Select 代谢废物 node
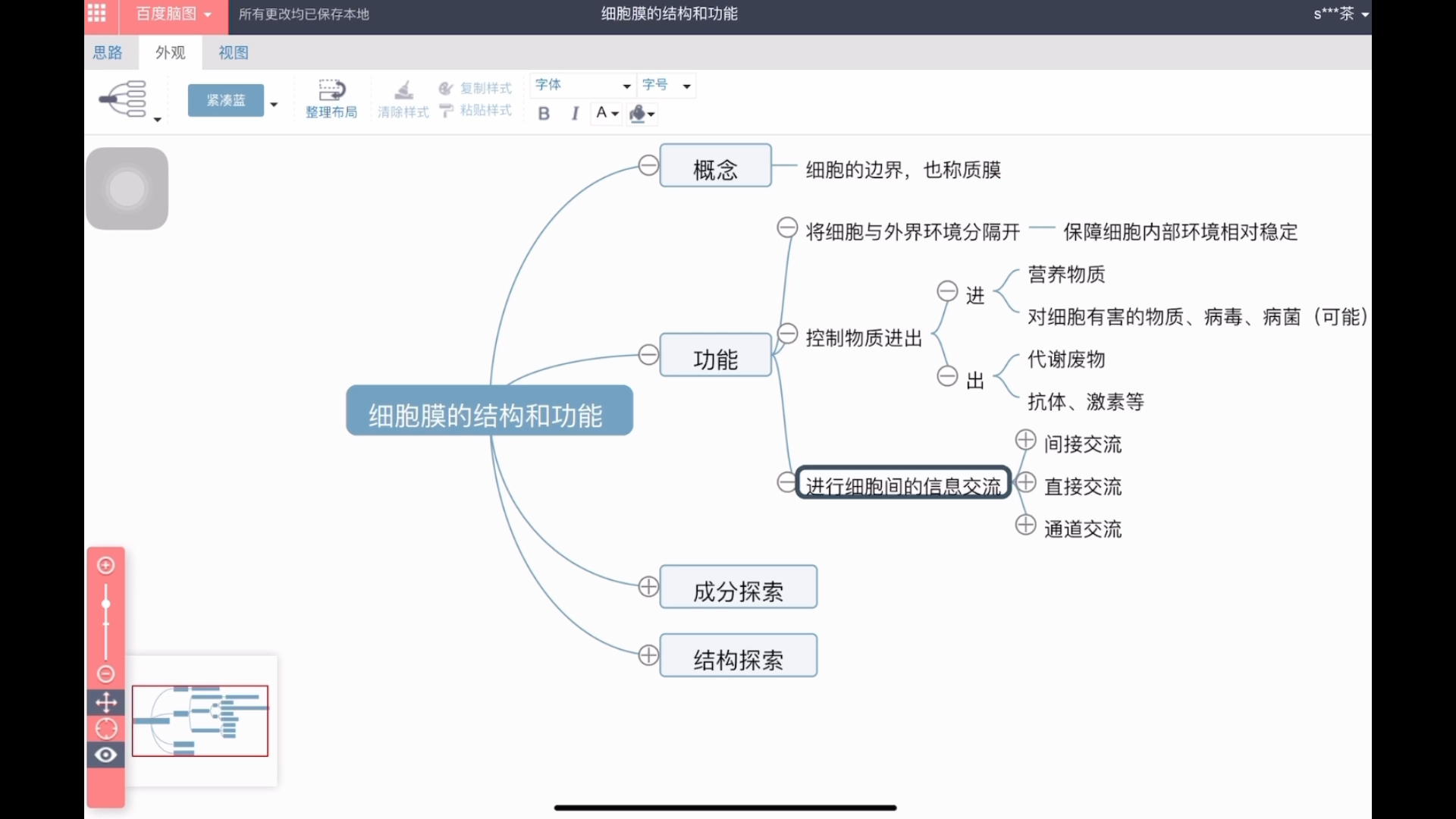 coord(1066,359)
